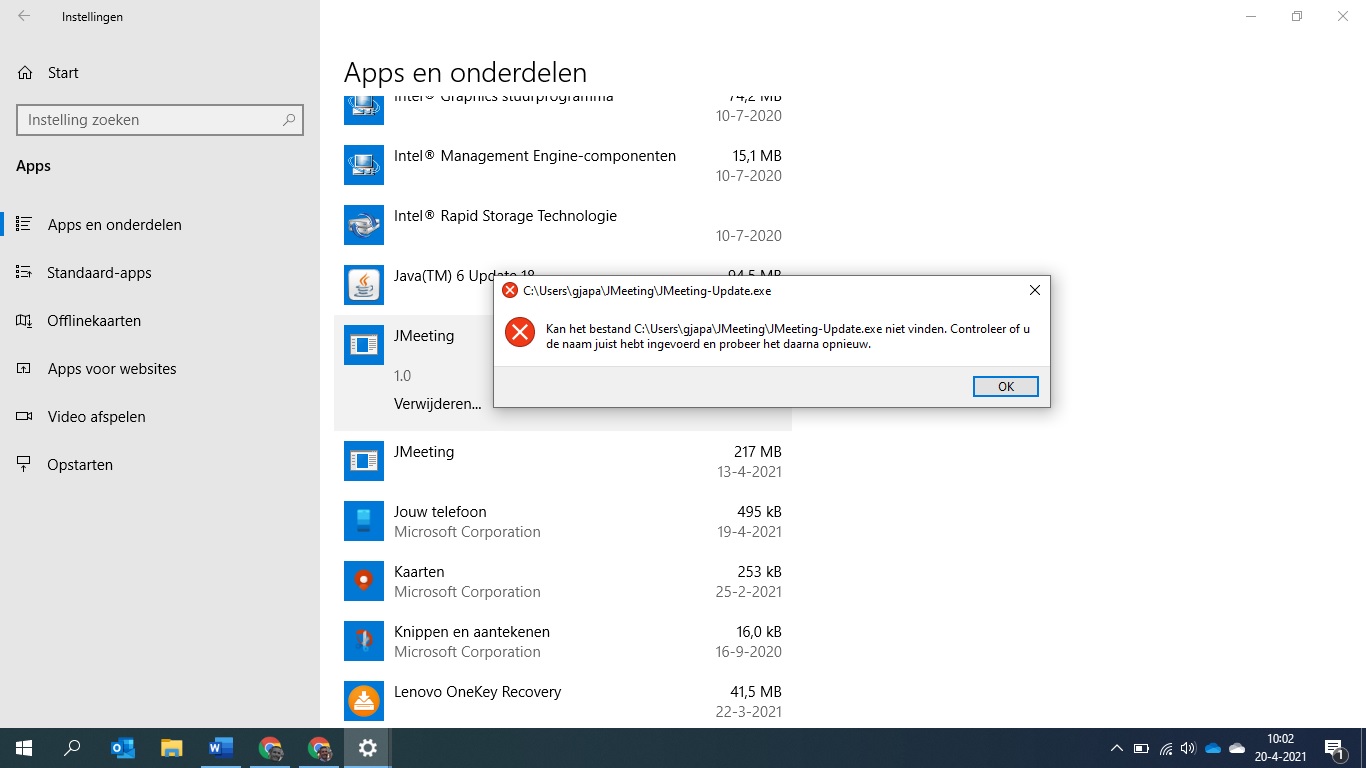Select Intel Management Engine-componenten entry
Image resolution: width=1366 pixels, height=768 pixels.
tap(563, 165)
